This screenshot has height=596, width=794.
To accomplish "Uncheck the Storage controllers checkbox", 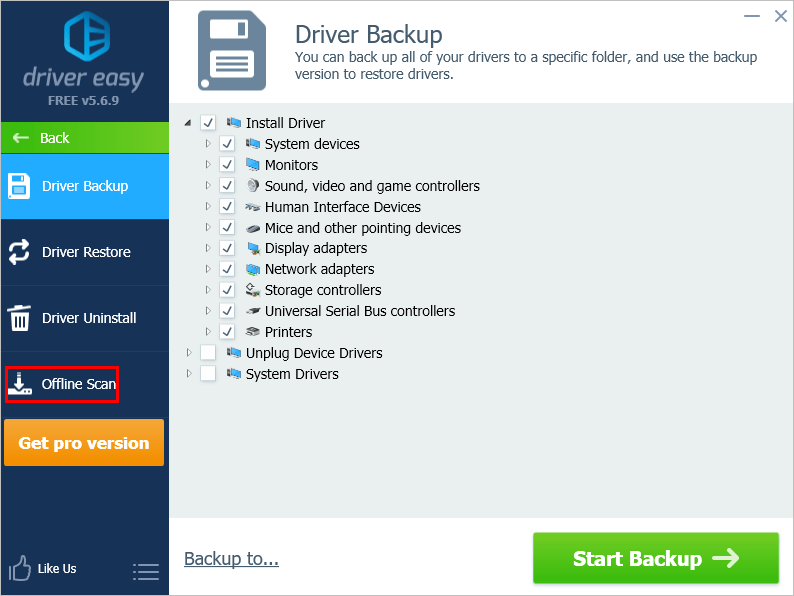I will [x=227, y=290].
